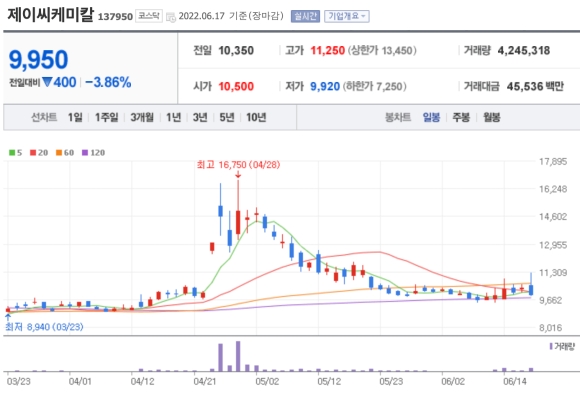
Task: Click the volume value 4,245,318
Action: [524, 50]
